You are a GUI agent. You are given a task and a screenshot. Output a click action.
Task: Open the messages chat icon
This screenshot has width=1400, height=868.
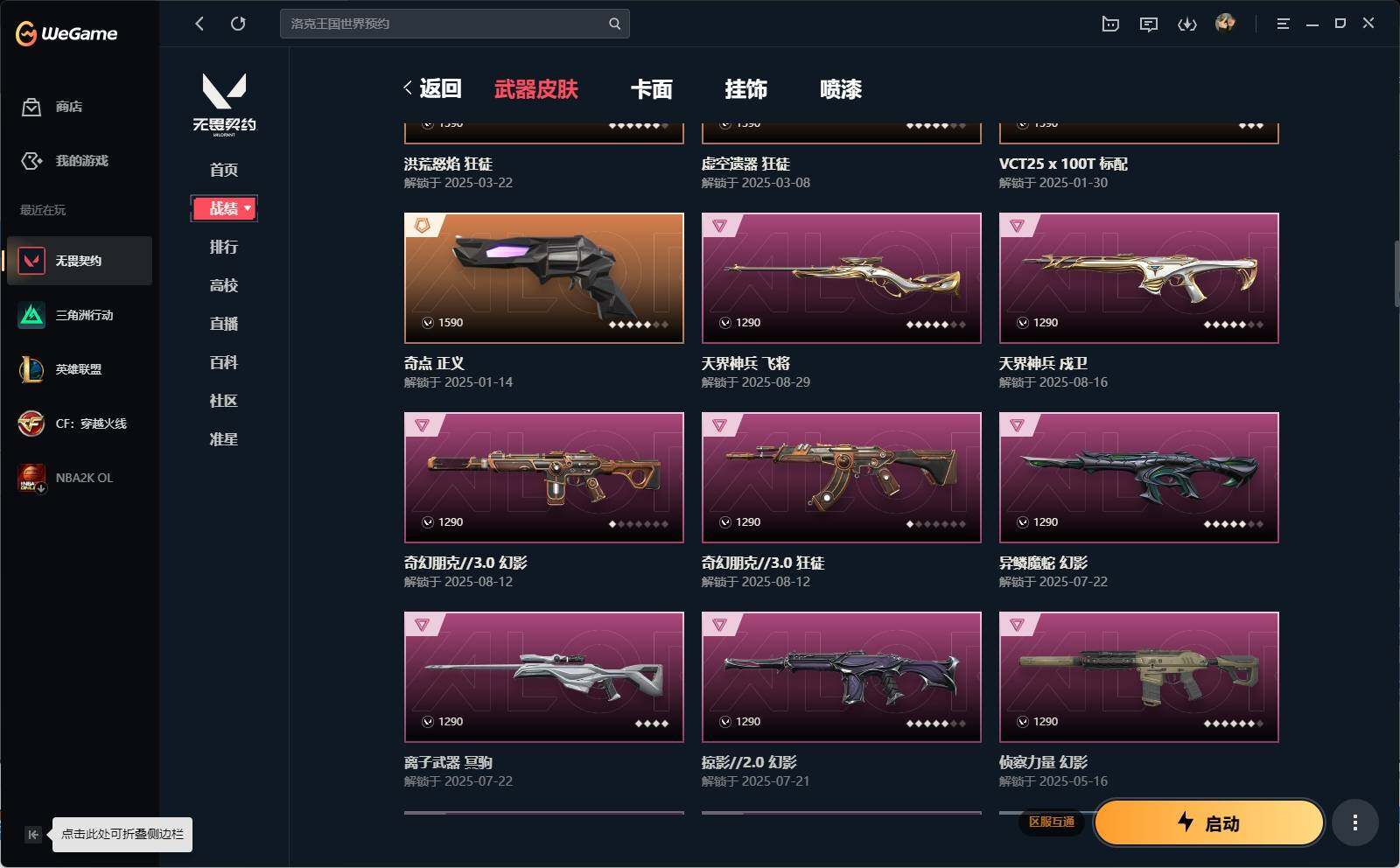pos(1149,24)
